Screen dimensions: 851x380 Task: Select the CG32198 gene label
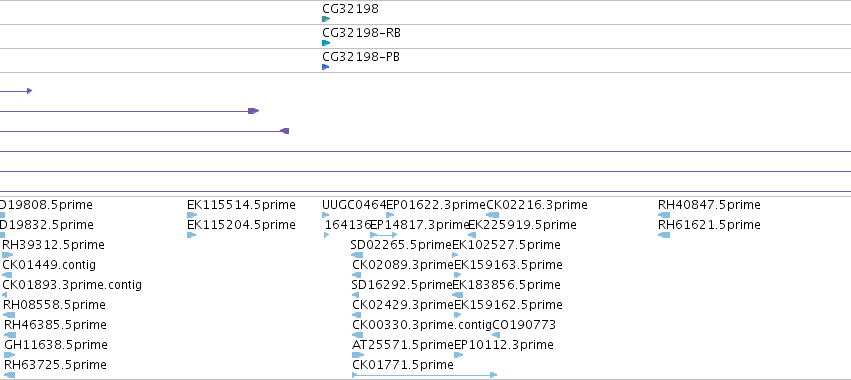(350, 9)
